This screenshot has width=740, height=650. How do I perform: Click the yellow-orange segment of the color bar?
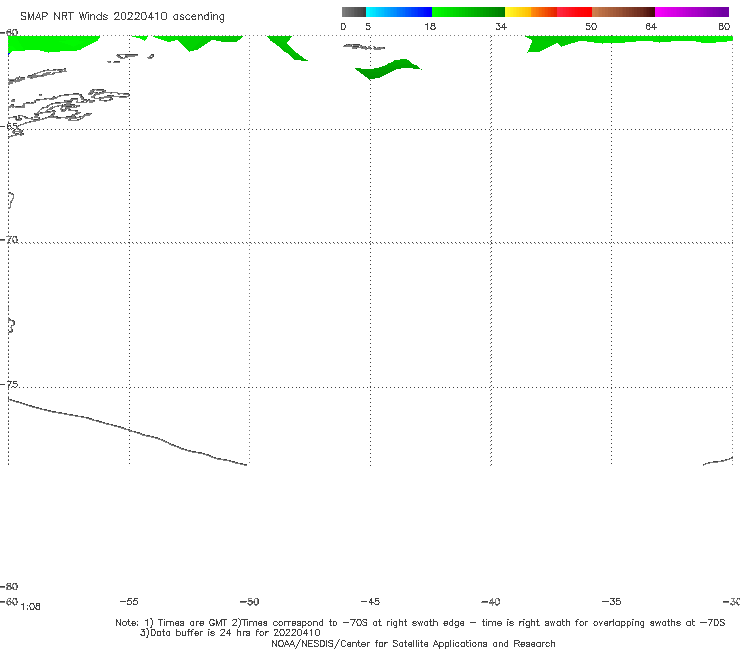click(x=530, y=12)
